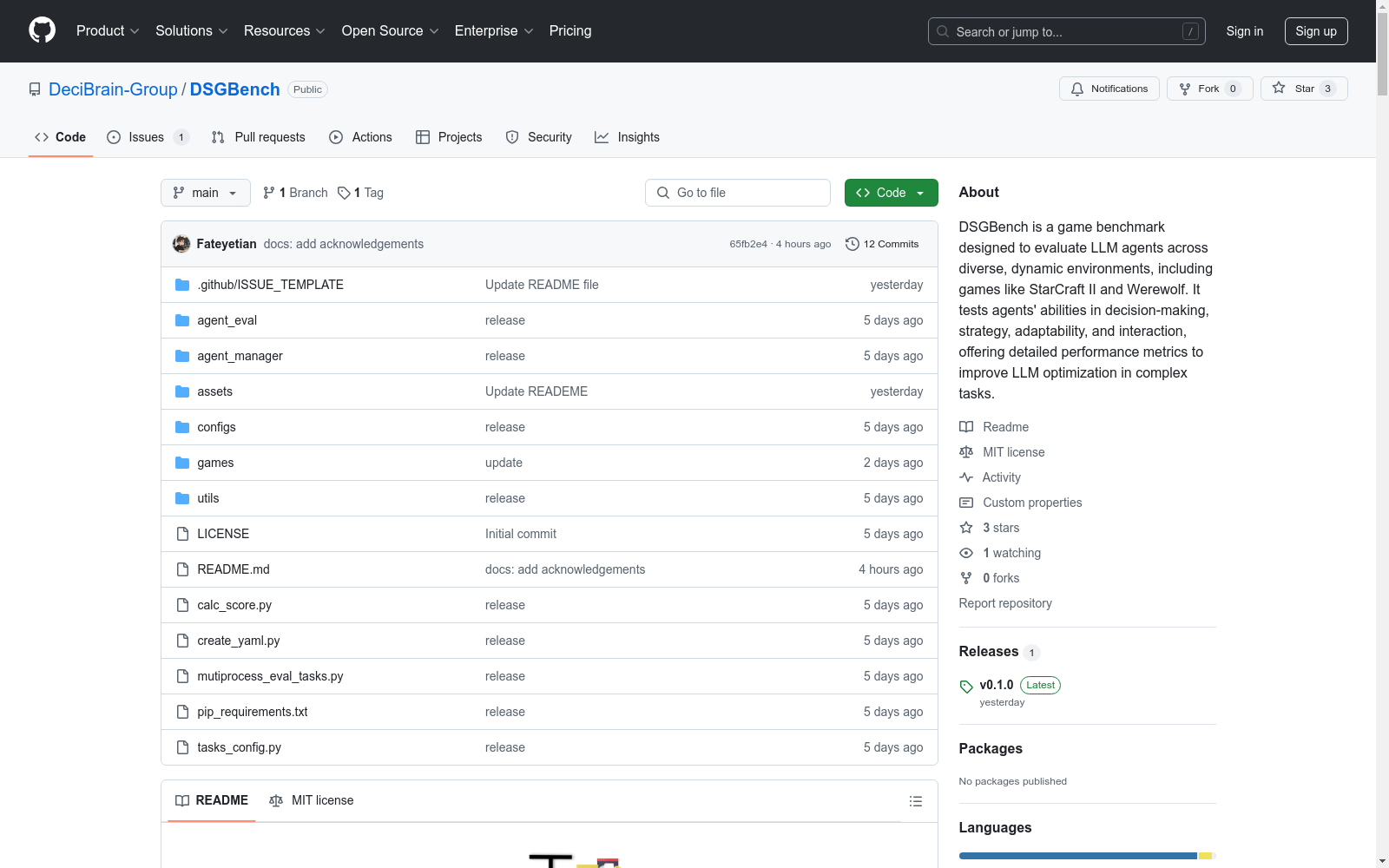
Task: Click the Fateyetian avatar image
Action: tap(181, 244)
